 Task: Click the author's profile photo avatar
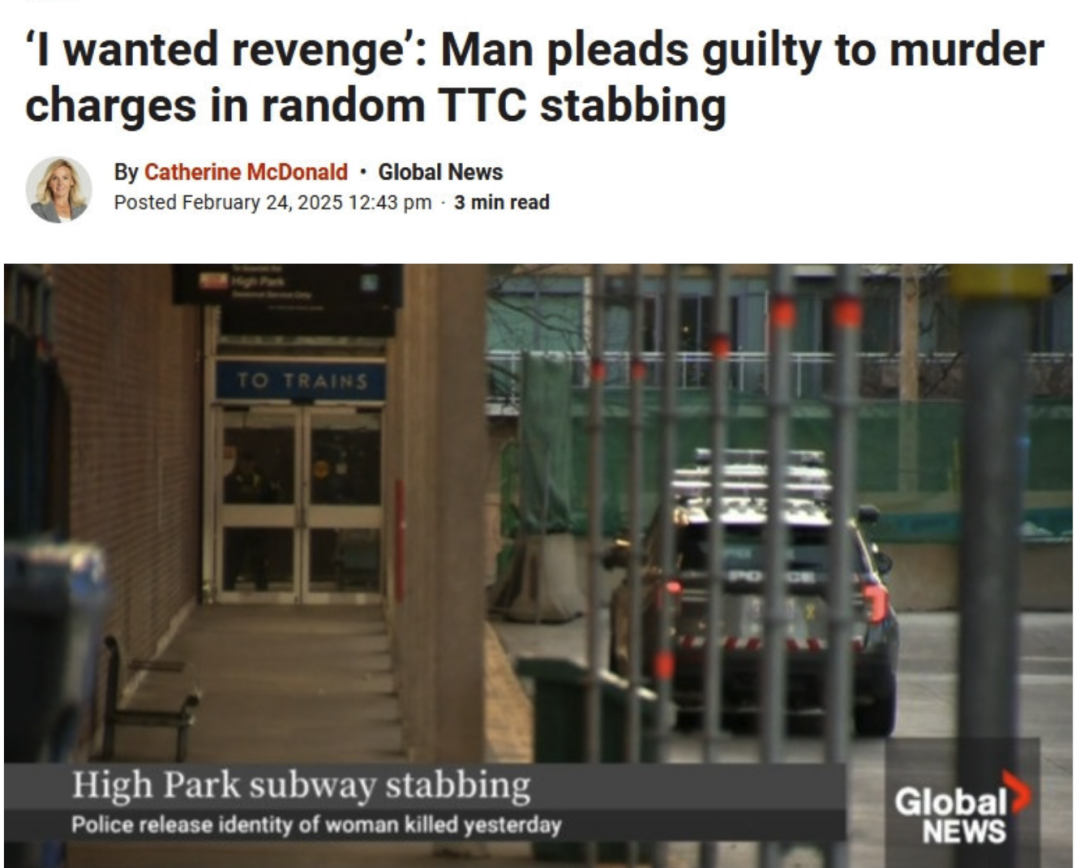(x=59, y=189)
